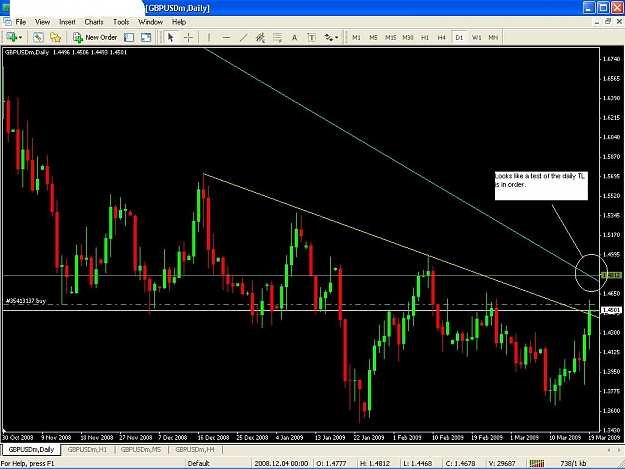Click the chart document icon before File
This screenshot has height=469, width=625.
(x=7, y=22)
